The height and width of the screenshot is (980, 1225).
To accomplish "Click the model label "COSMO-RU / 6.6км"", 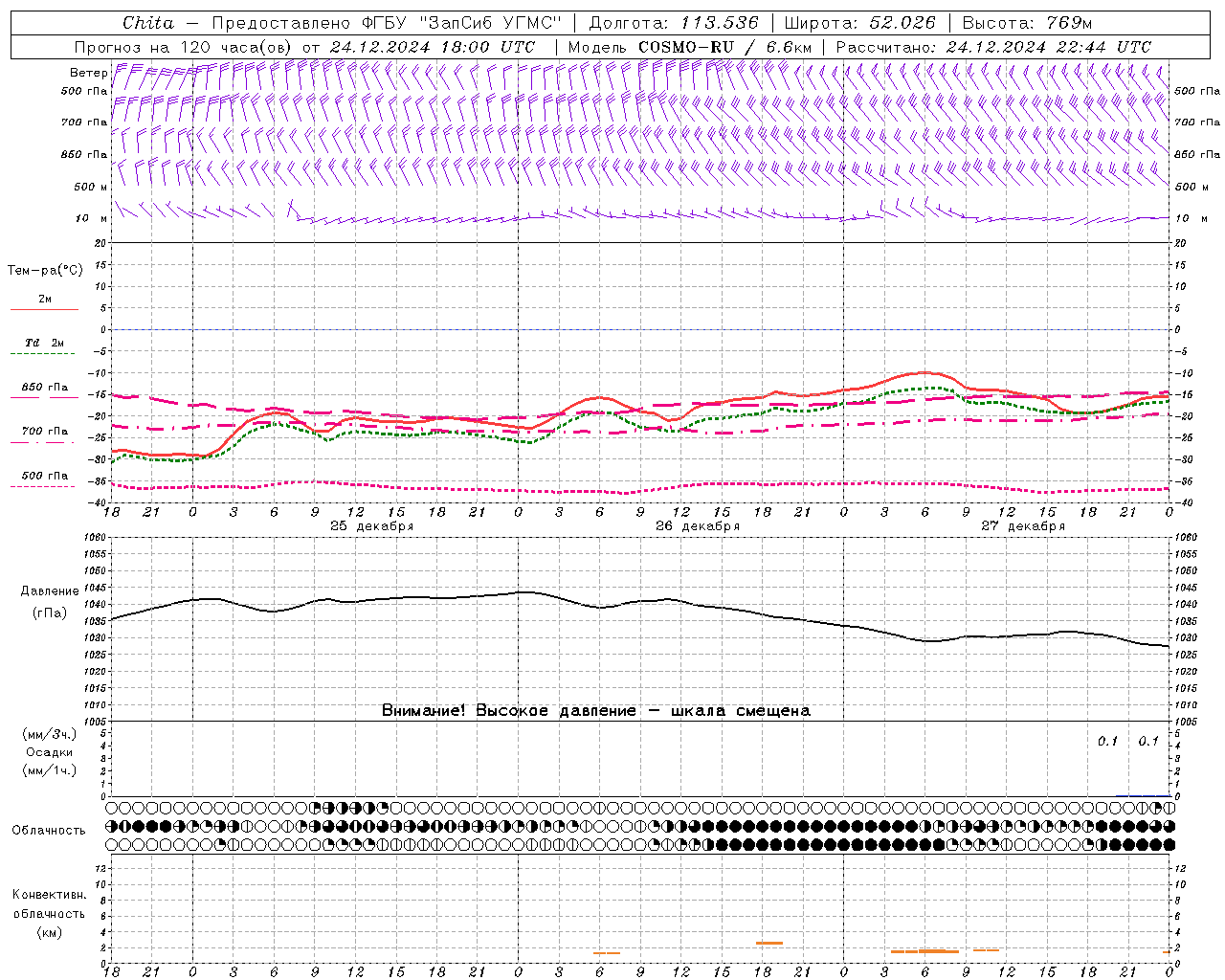I will [x=724, y=47].
